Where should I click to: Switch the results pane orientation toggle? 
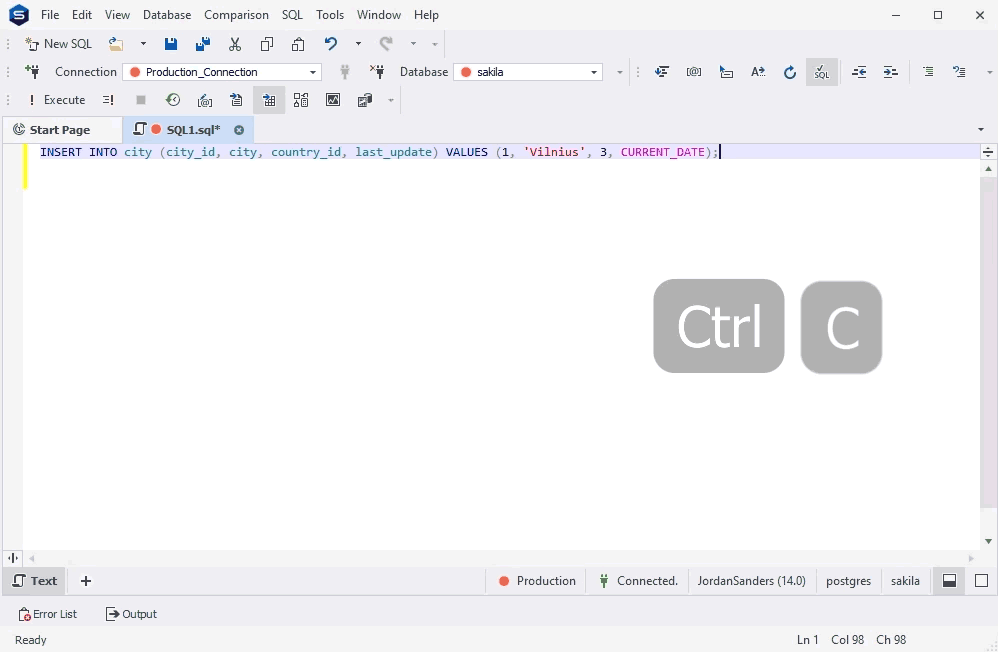[948, 580]
